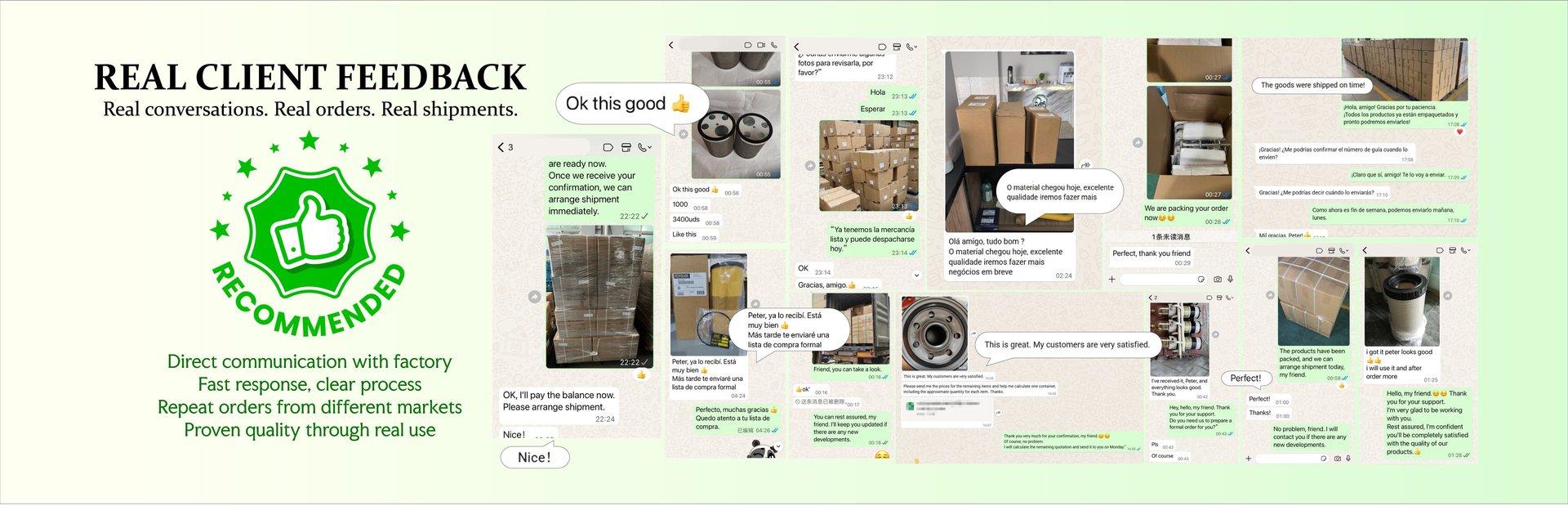1568x506 pixels.
Task: Open the shop icon in the 'Hola / Esperar' chat header
Action: click(897, 47)
